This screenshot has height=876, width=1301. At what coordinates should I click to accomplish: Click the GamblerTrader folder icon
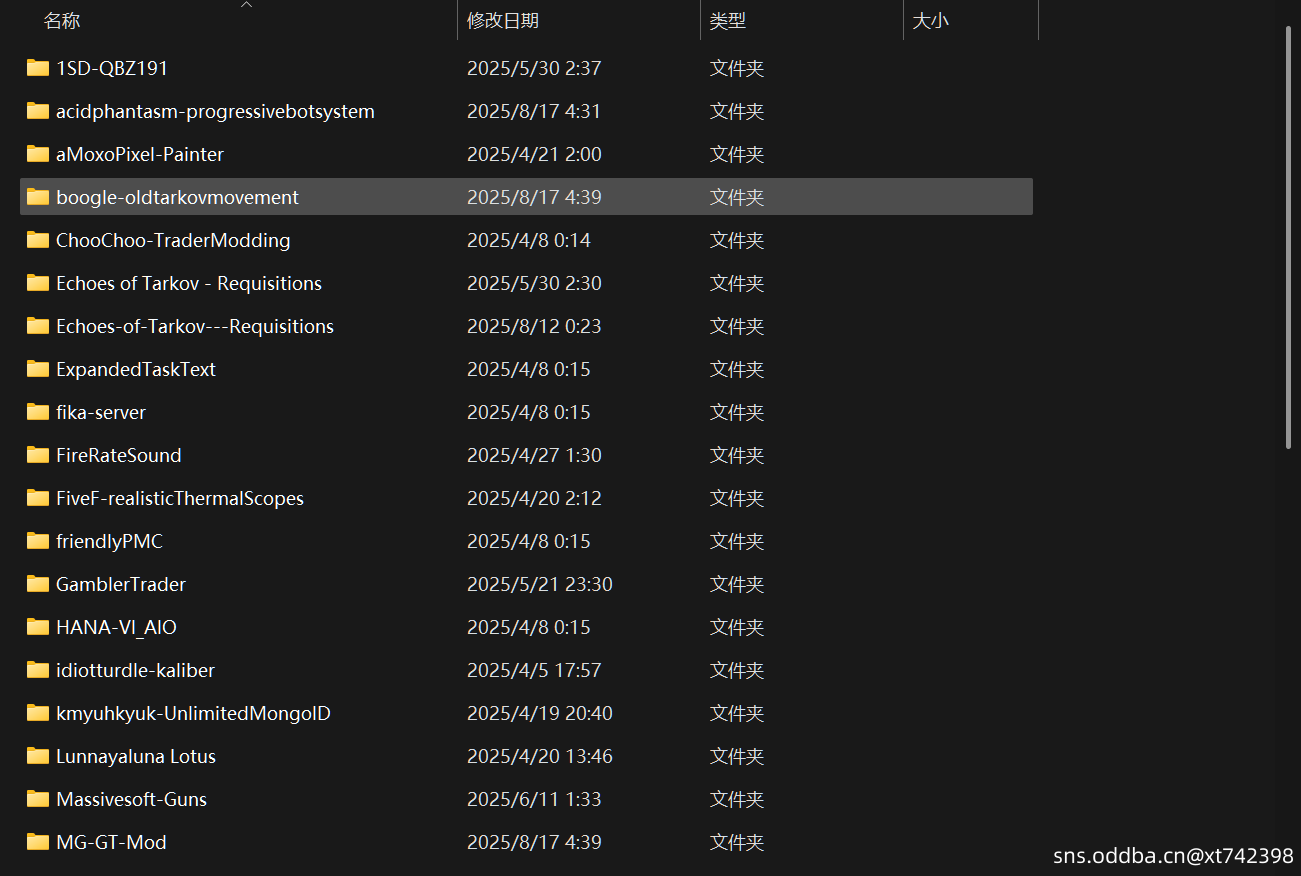click(x=38, y=584)
